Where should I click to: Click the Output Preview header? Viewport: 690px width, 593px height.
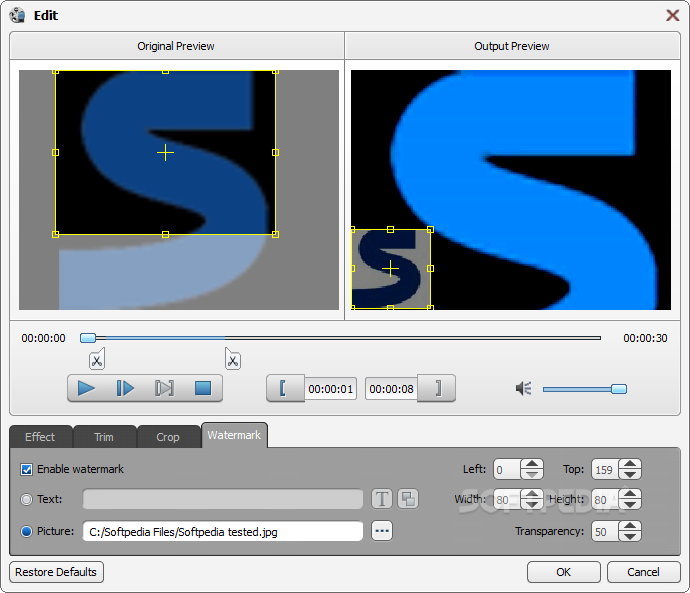512,46
